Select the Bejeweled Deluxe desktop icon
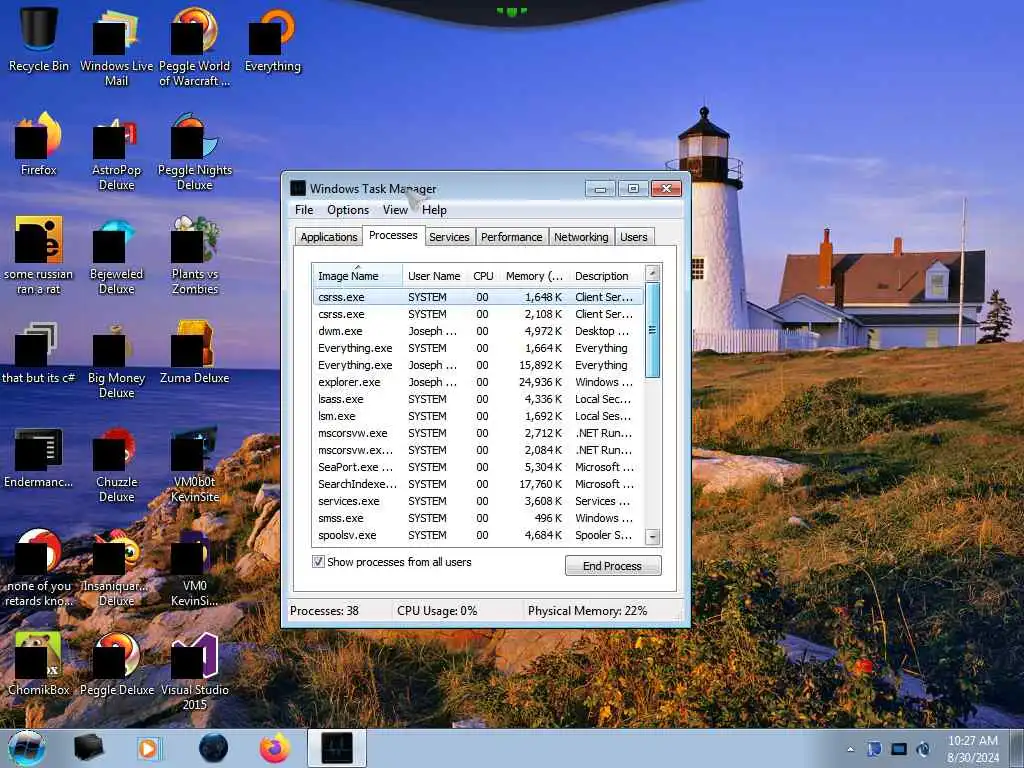 (116, 256)
